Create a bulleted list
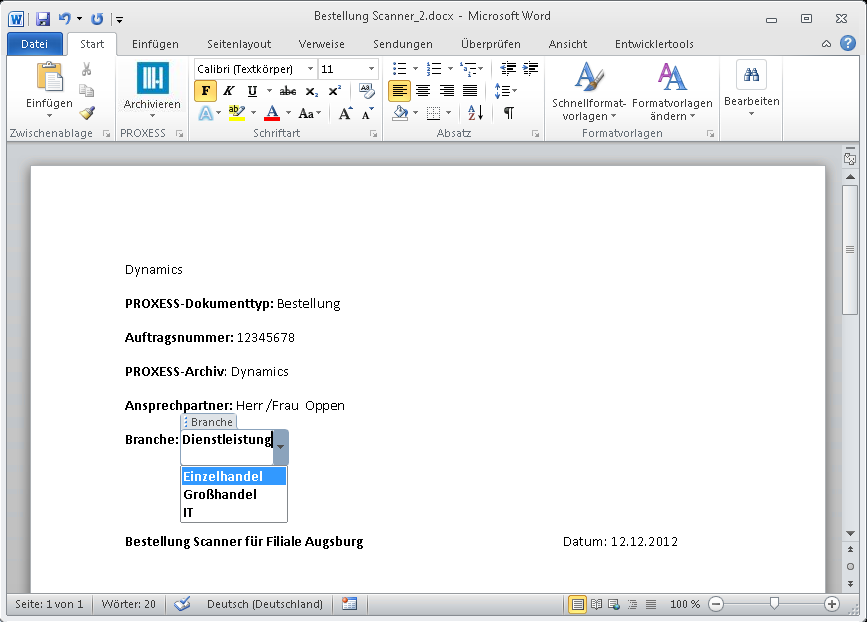The width and height of the screenshot is (867, 622). coord(399,69)
